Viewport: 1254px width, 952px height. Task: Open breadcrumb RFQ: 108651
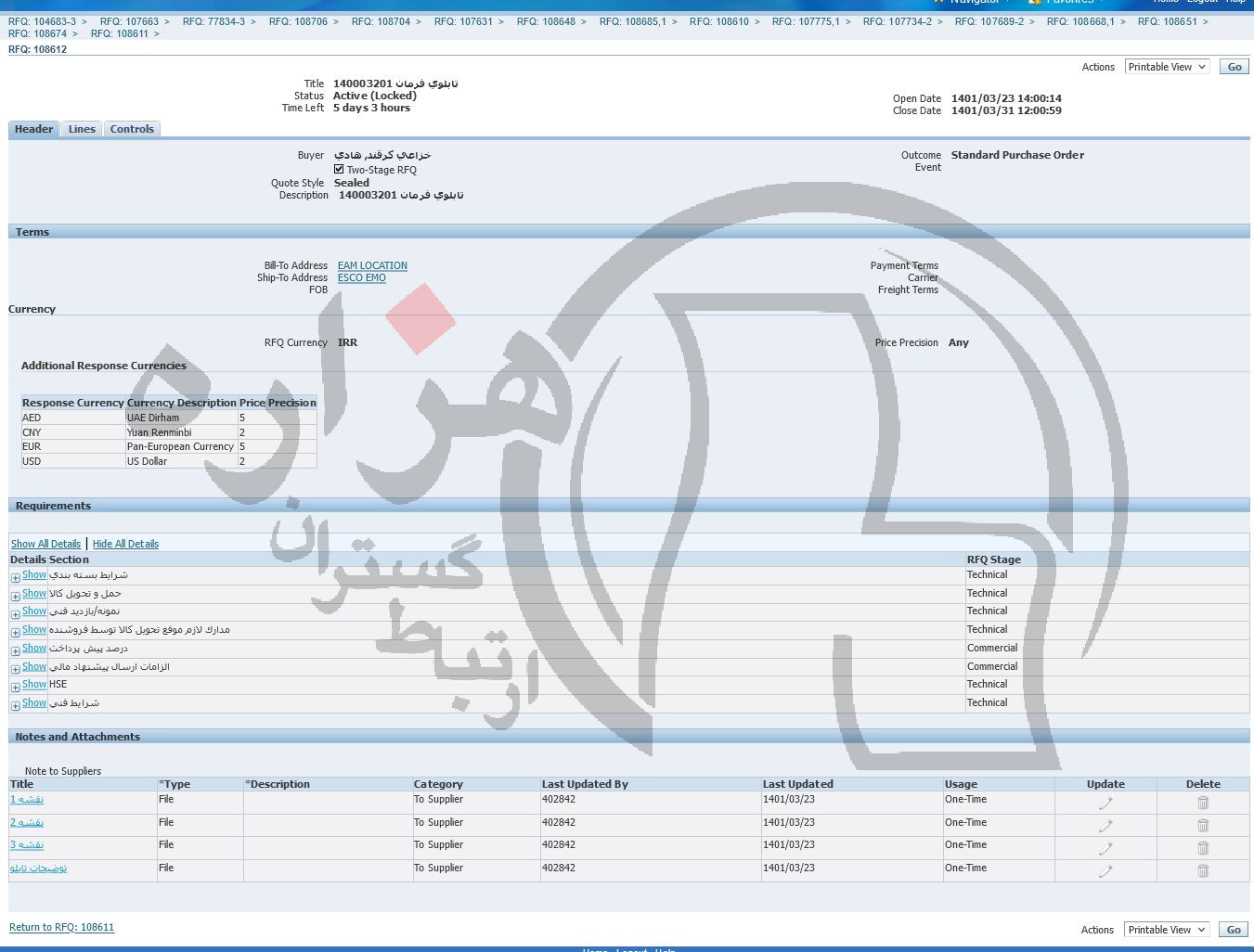1168,21
